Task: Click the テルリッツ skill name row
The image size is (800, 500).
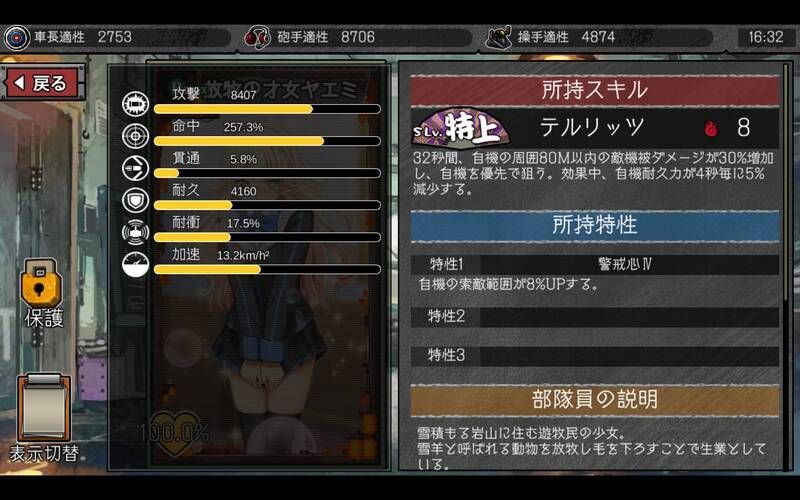Action: tap(595, 128)
